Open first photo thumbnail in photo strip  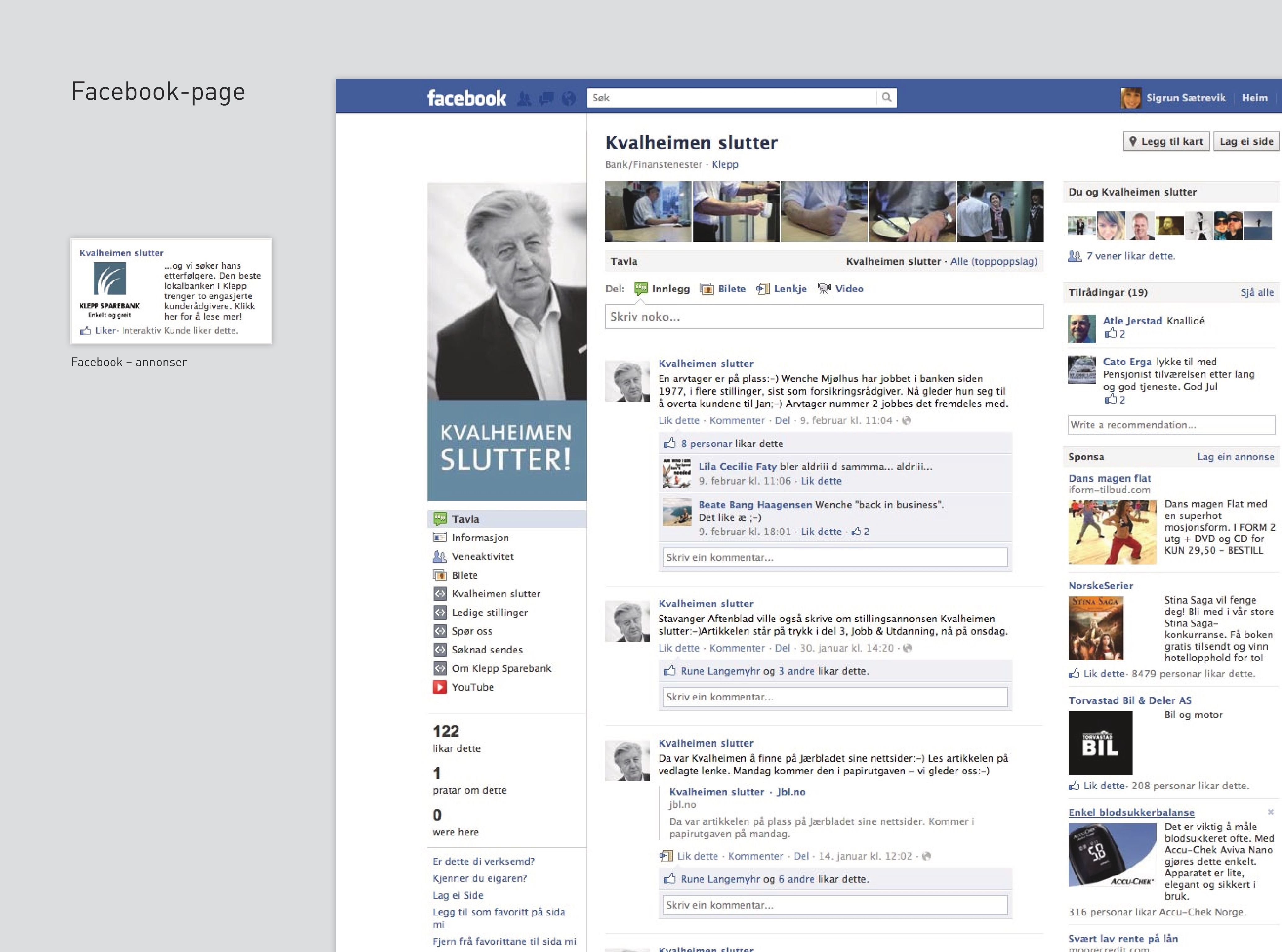click(x=648, y=211)
